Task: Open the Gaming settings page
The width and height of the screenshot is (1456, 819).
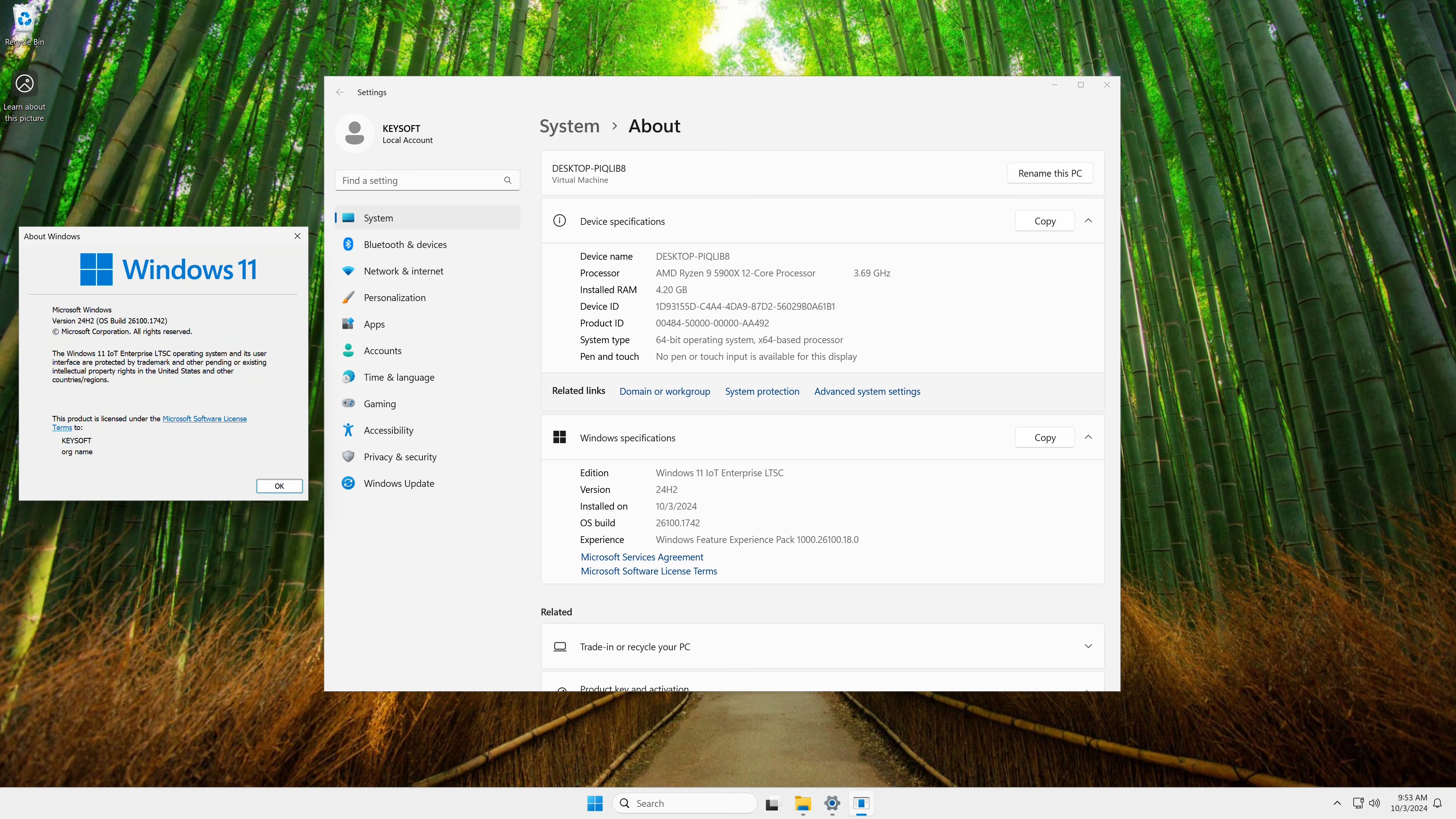Action: coord(379,403)
